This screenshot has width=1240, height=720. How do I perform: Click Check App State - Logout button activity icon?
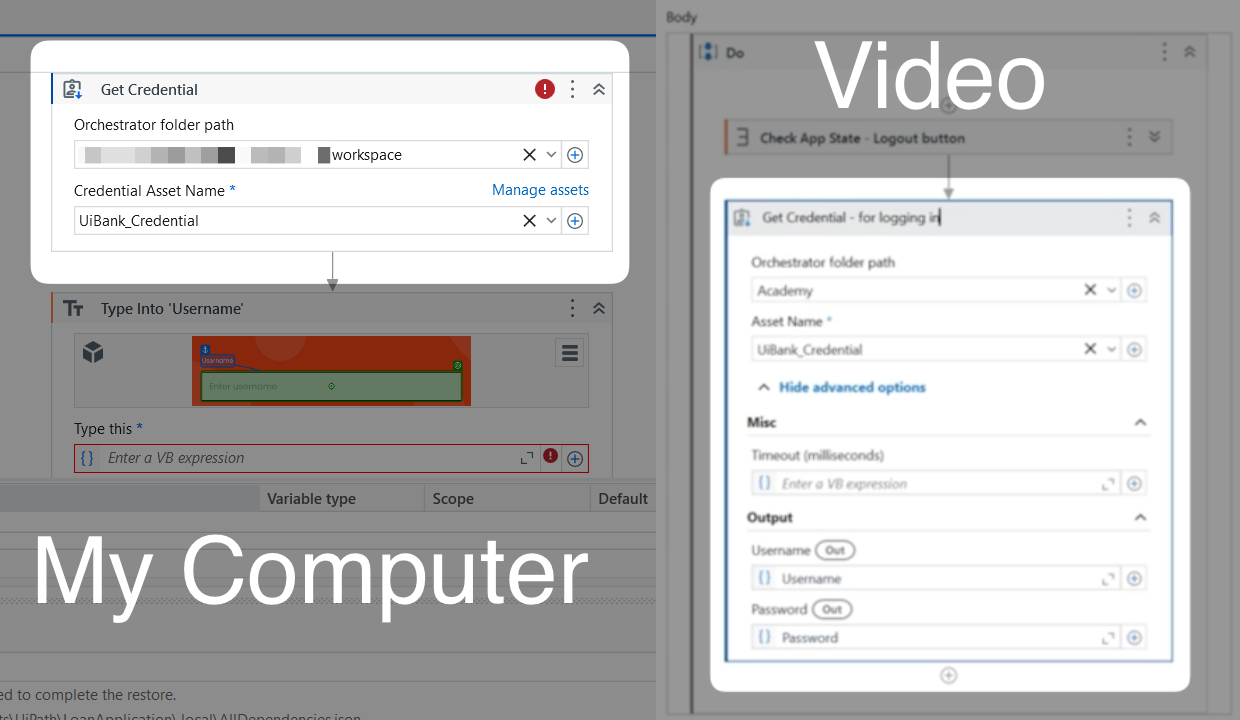click(x=742, y=138)
